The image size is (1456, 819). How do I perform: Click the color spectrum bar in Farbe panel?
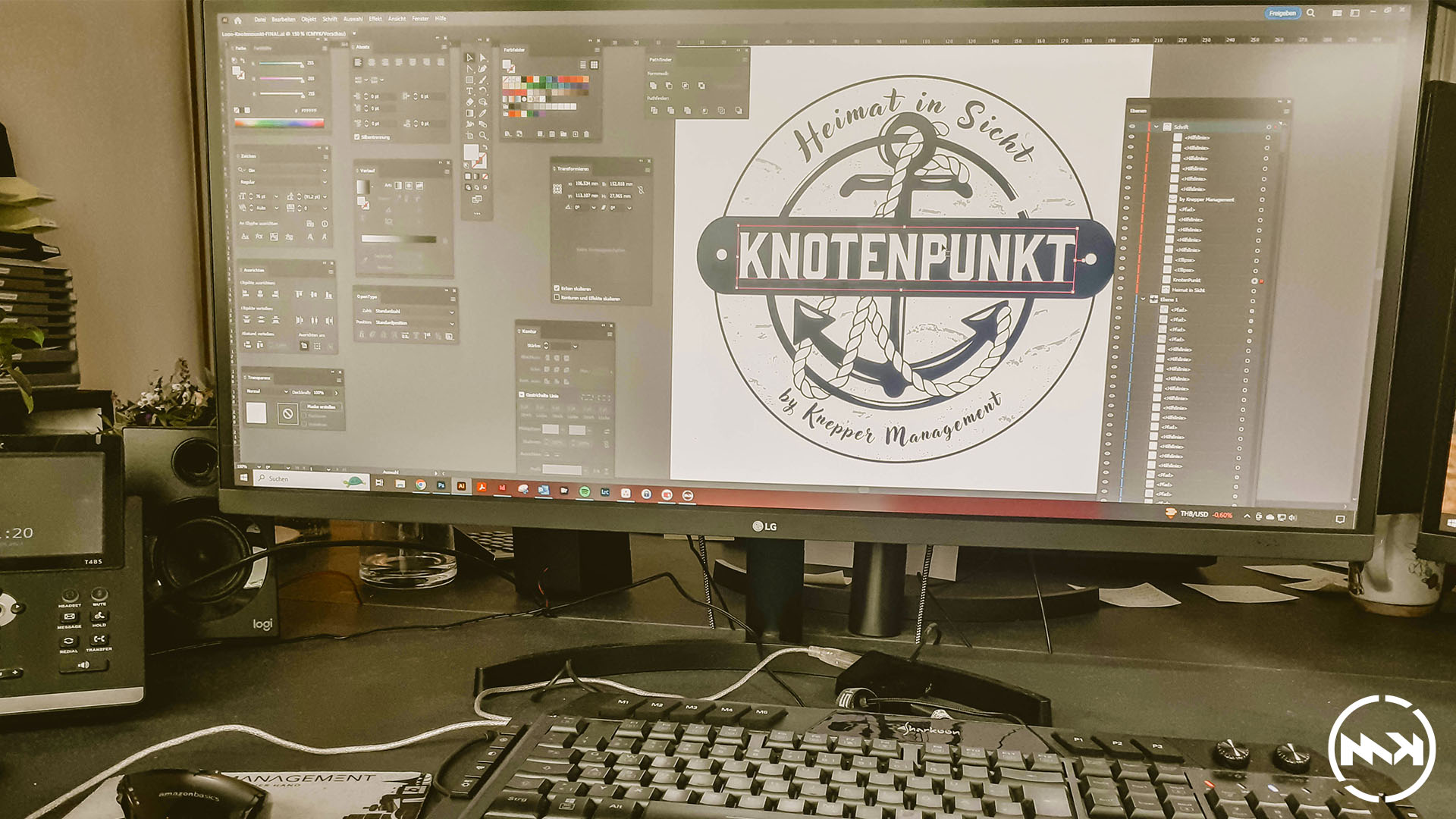click(279, 123)
